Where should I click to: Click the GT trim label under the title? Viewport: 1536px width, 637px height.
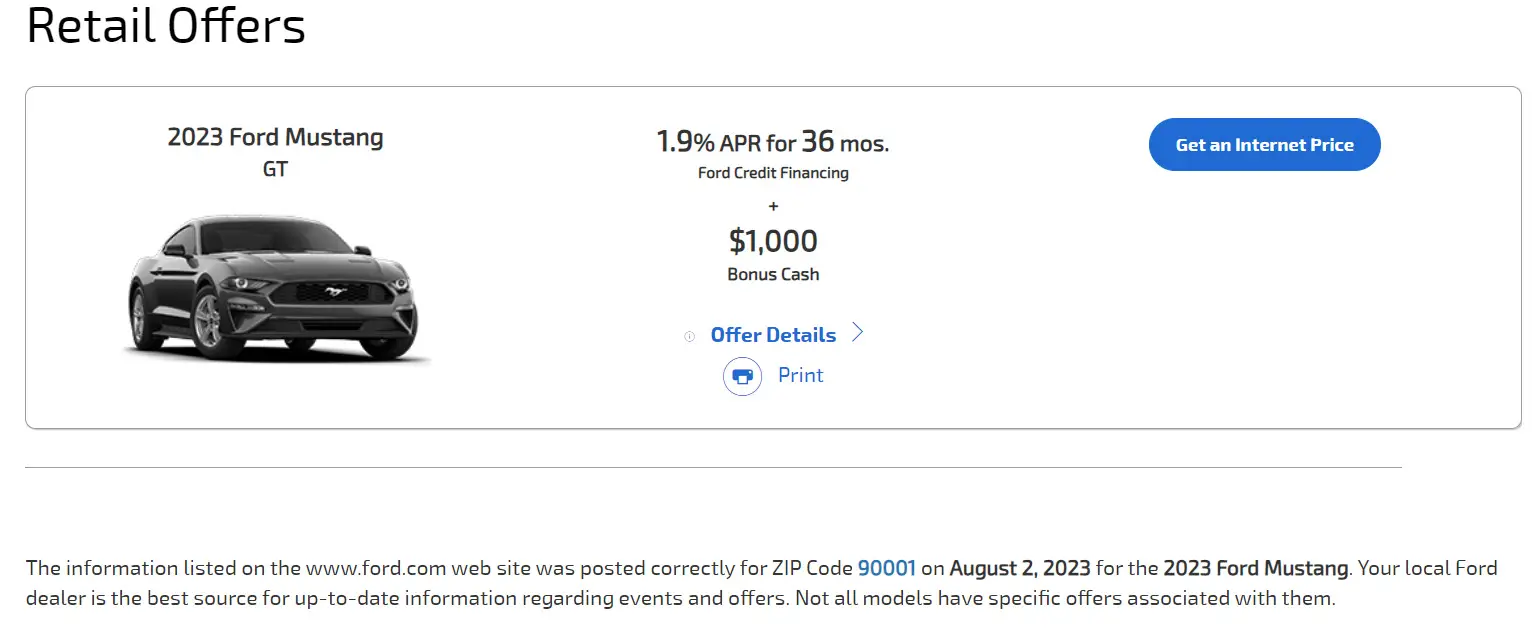point(275,169)
